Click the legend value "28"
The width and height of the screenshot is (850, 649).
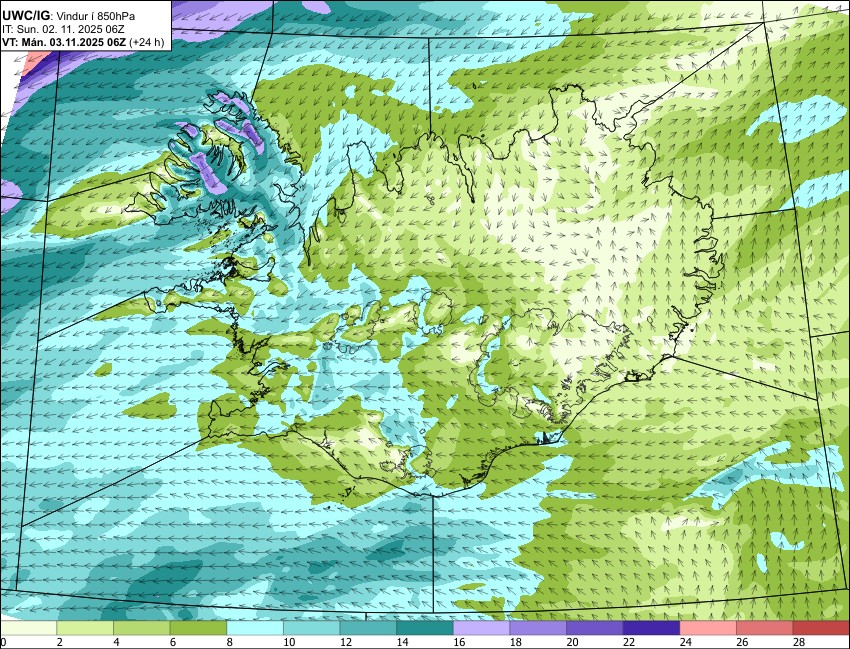(x=799, y=642)
